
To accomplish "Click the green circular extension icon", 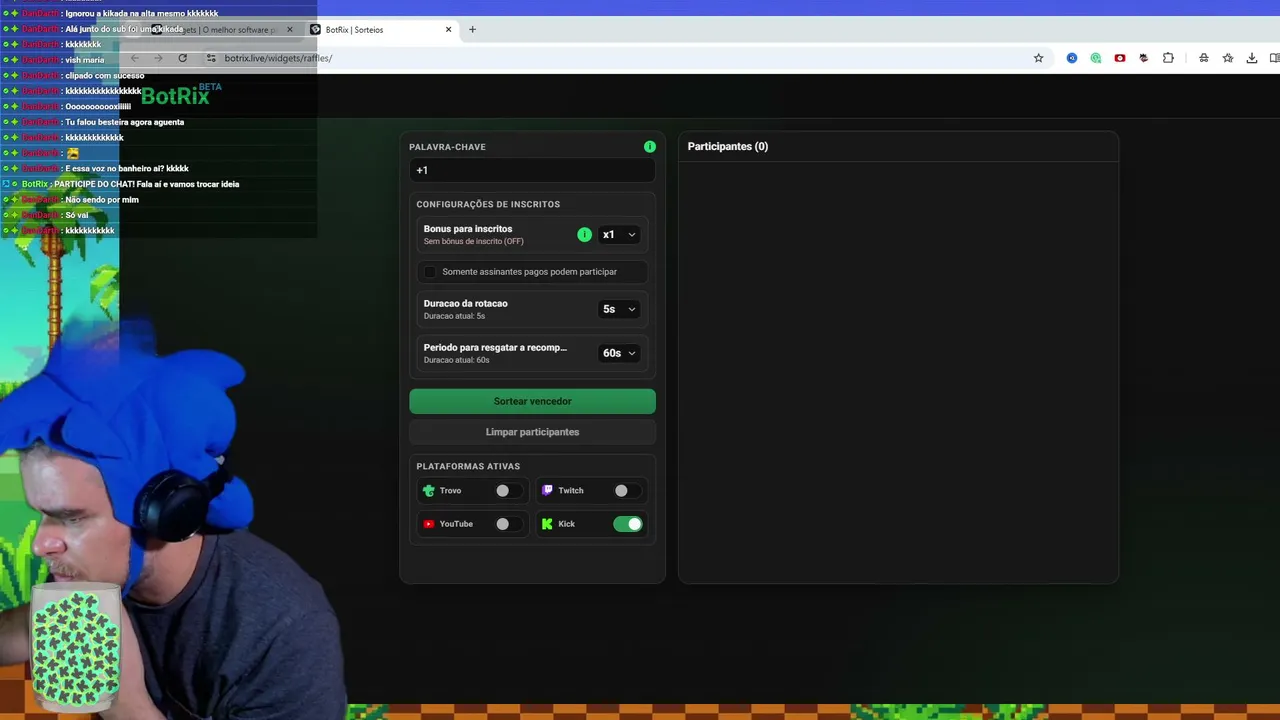I will [1096, 58].
